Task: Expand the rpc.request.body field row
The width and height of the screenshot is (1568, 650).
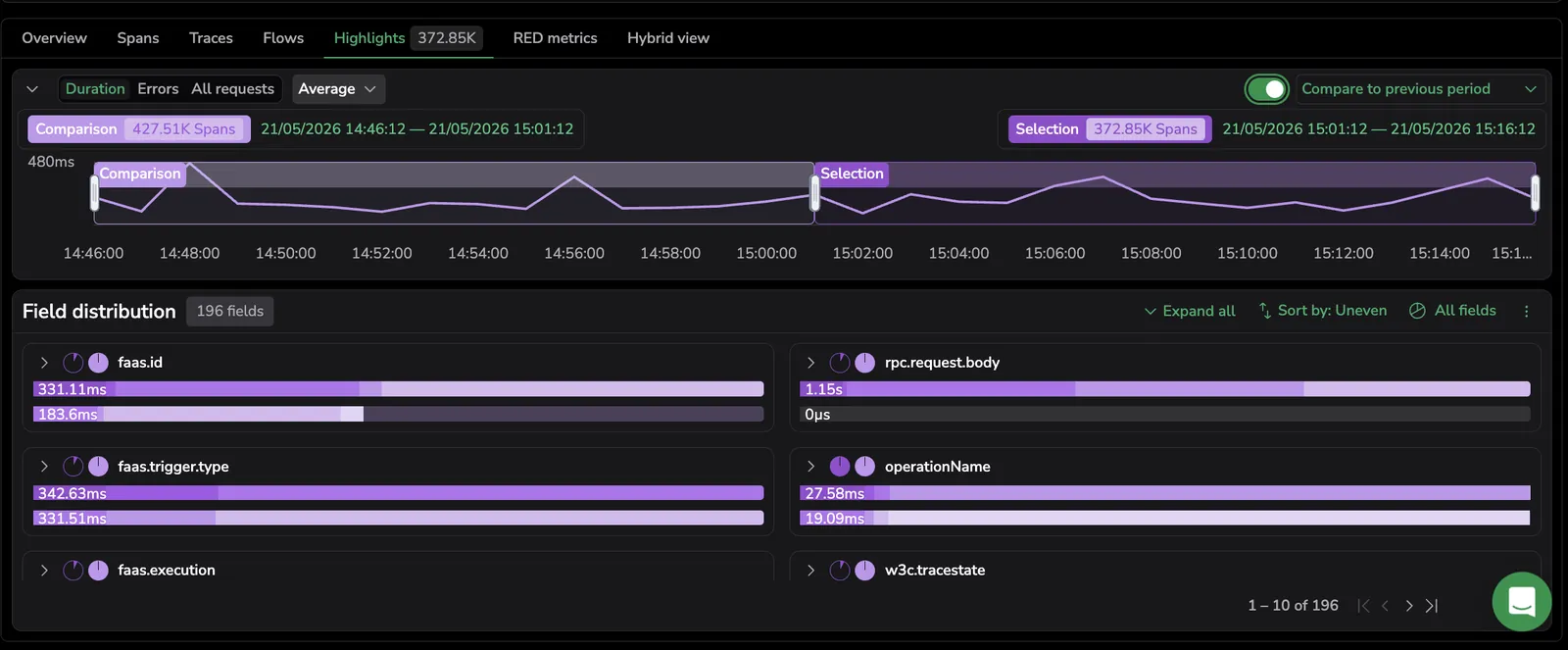Action: pos(810,363)
